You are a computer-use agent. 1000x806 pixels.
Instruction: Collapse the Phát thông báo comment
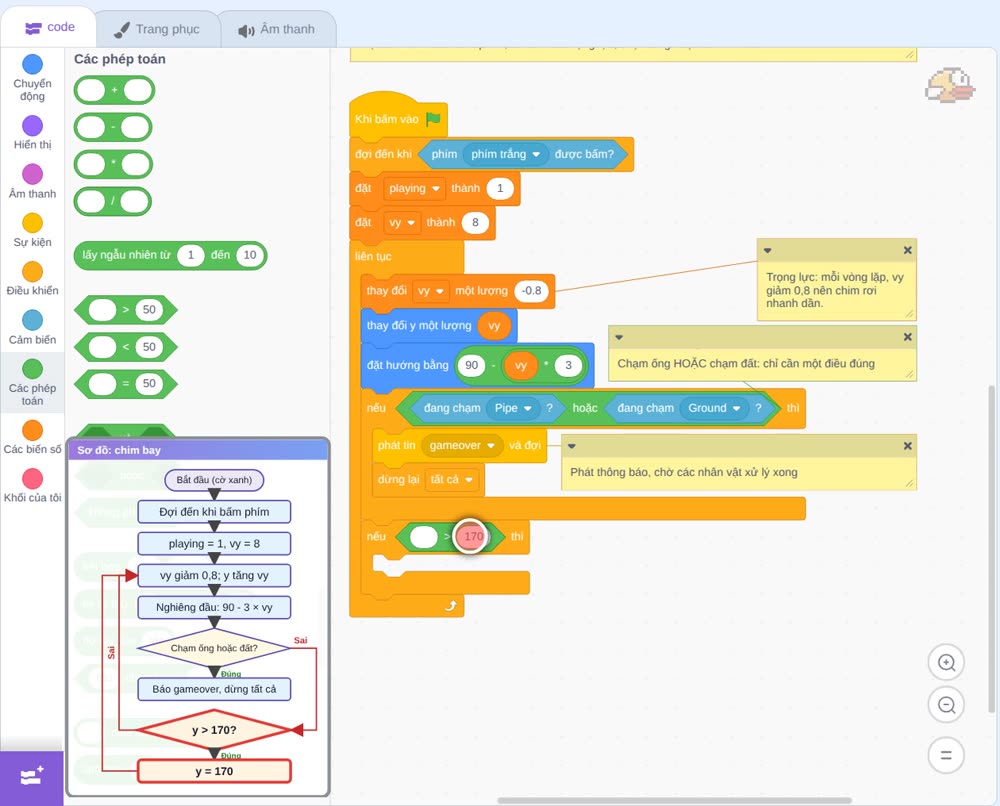tap(571, 446)
